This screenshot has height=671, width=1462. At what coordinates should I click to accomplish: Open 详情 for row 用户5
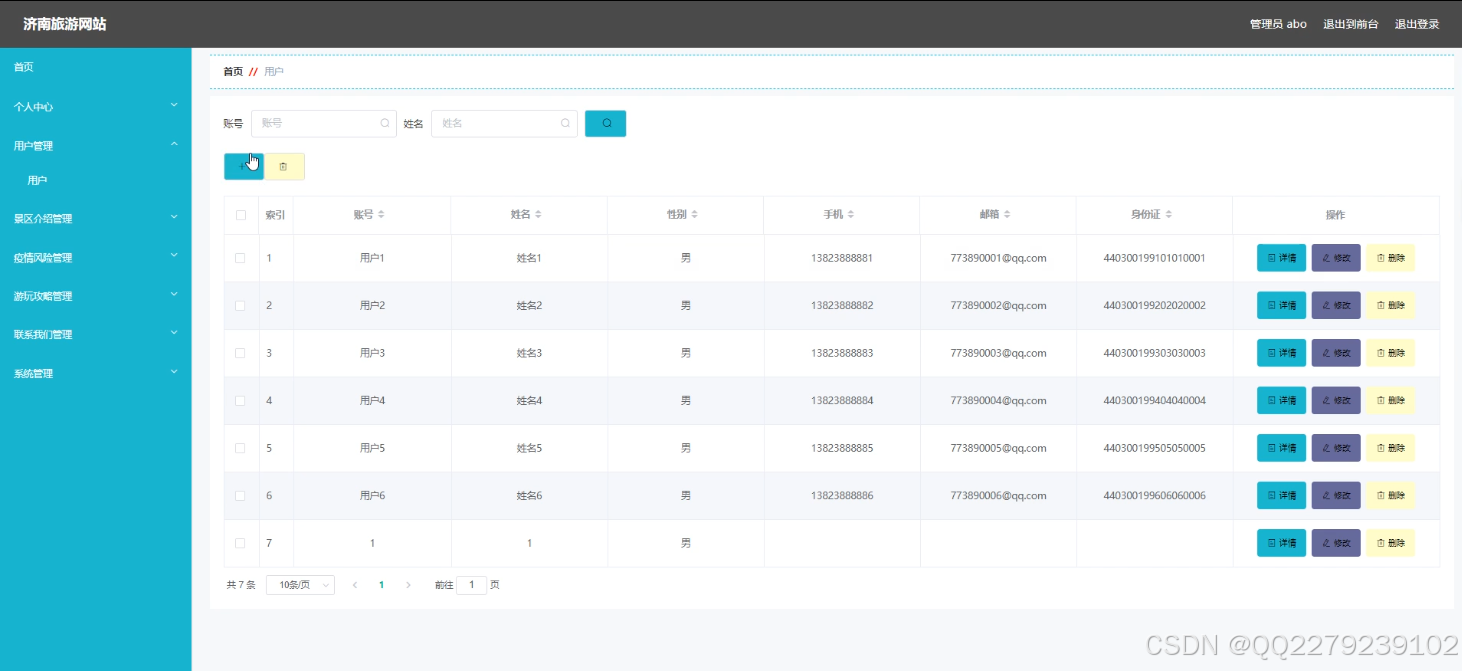[1281, 448]
